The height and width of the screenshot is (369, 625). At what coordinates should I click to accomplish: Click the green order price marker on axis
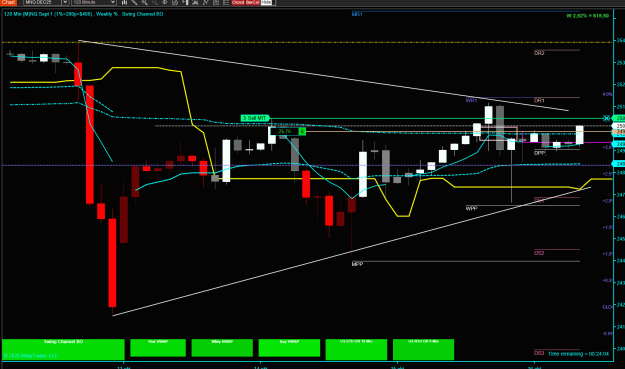pyautogui.click(x=619, y=118)
